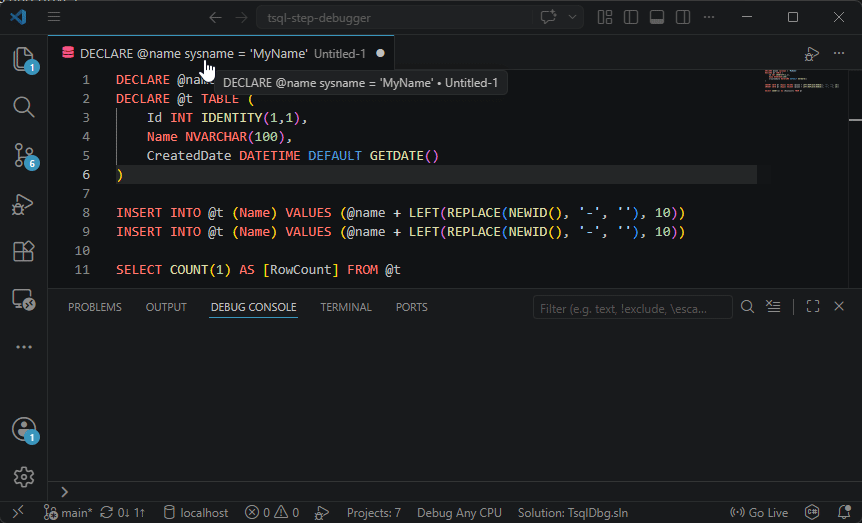Open the Extensions view
Image resolution: width=862 pixels, height=523 pixels.
click(24, 251)
